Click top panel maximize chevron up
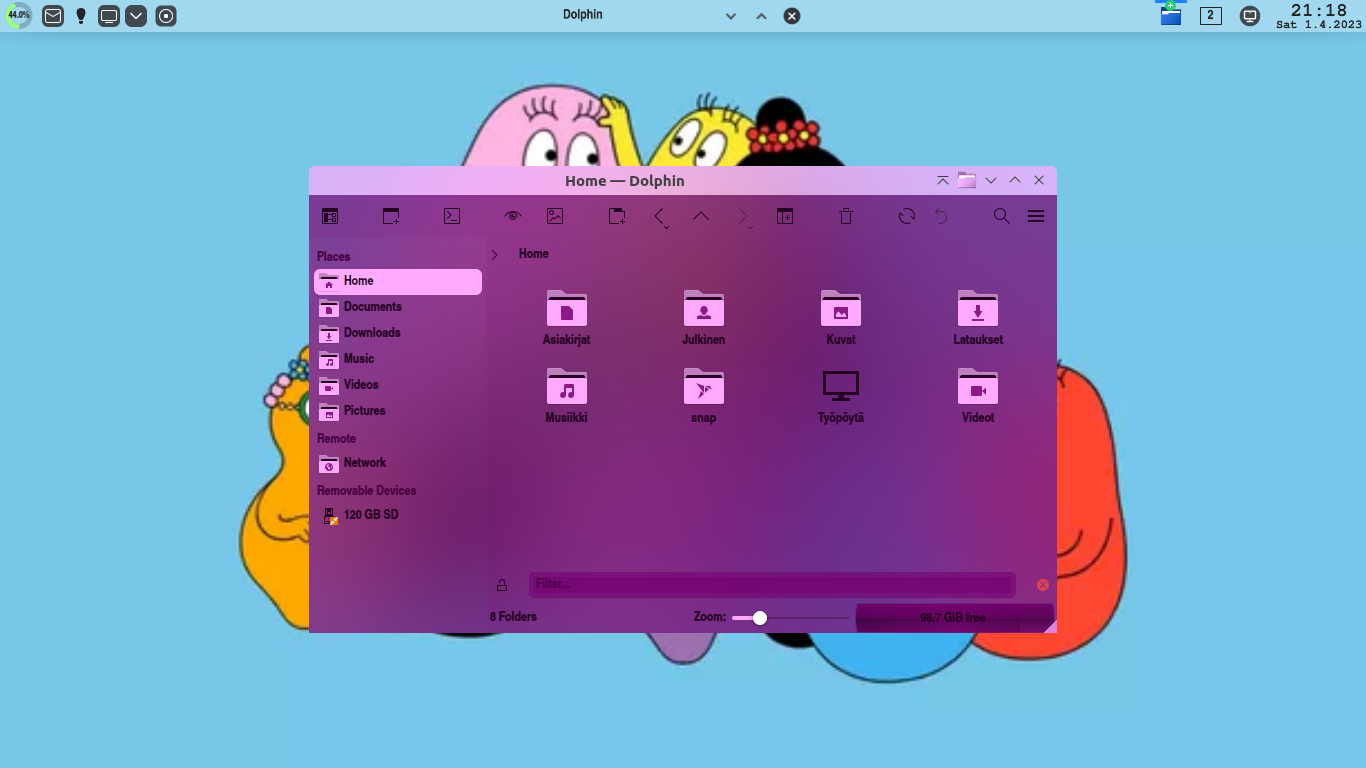Viewport: 1366px width, 768px height. click(761, 16)
